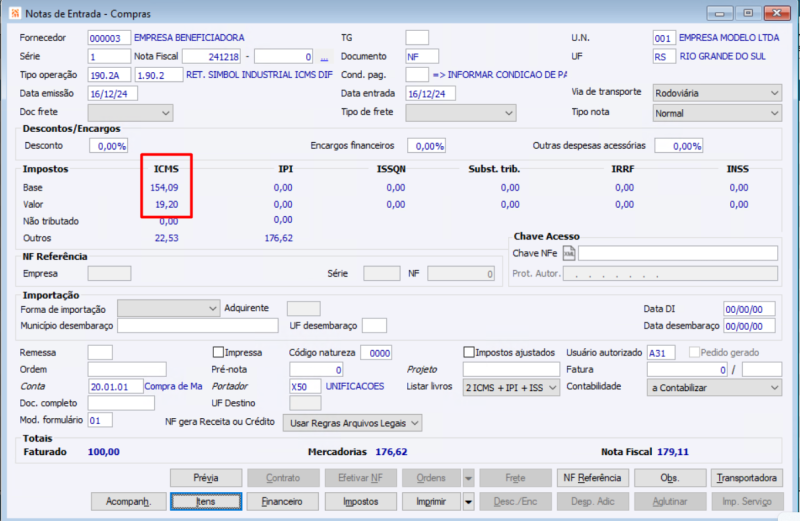Open the arrow next to Ordens button
The height and width of the screenshot is (521, 800).
[468, 478]
